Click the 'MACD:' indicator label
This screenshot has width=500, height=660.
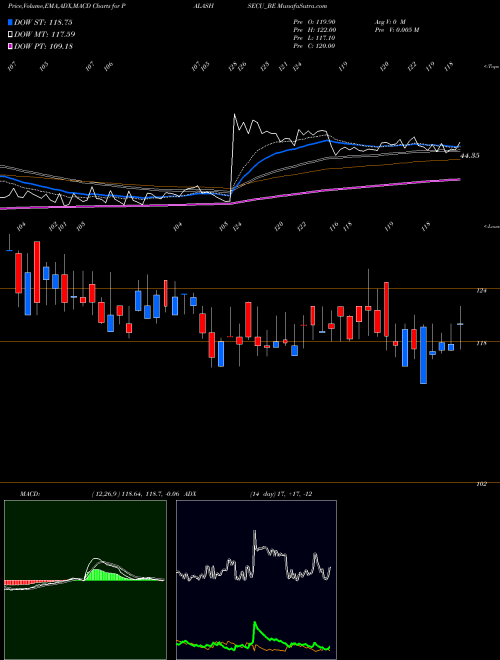29,494
